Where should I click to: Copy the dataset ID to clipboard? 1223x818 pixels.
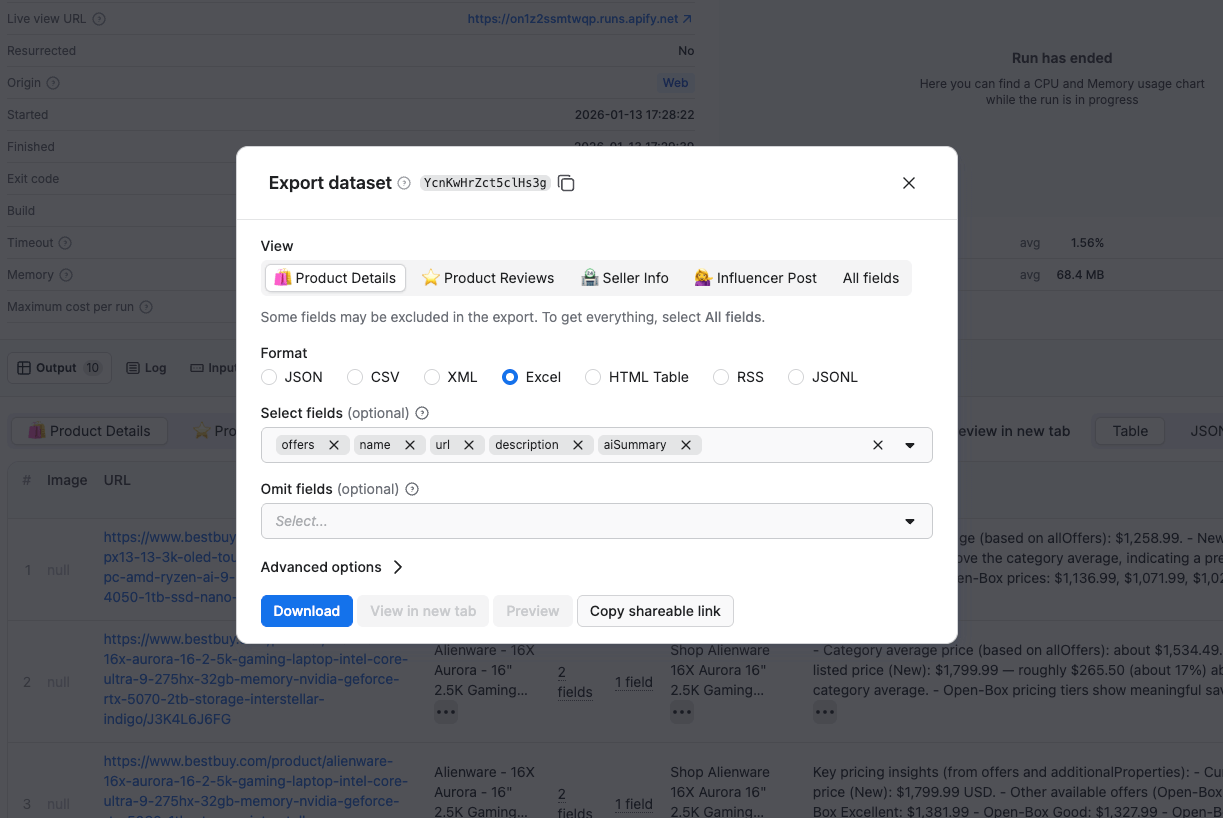566,183
